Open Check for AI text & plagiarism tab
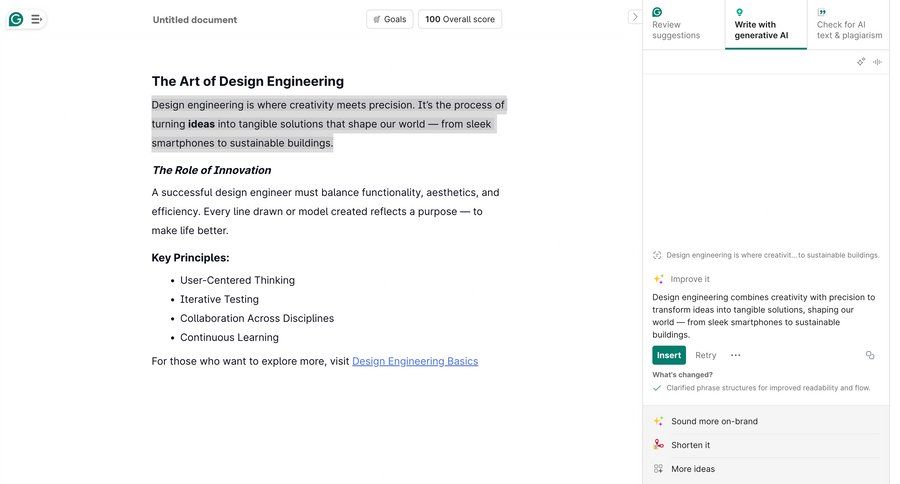The height and width of the screenshot is (484, 900). 849,24
